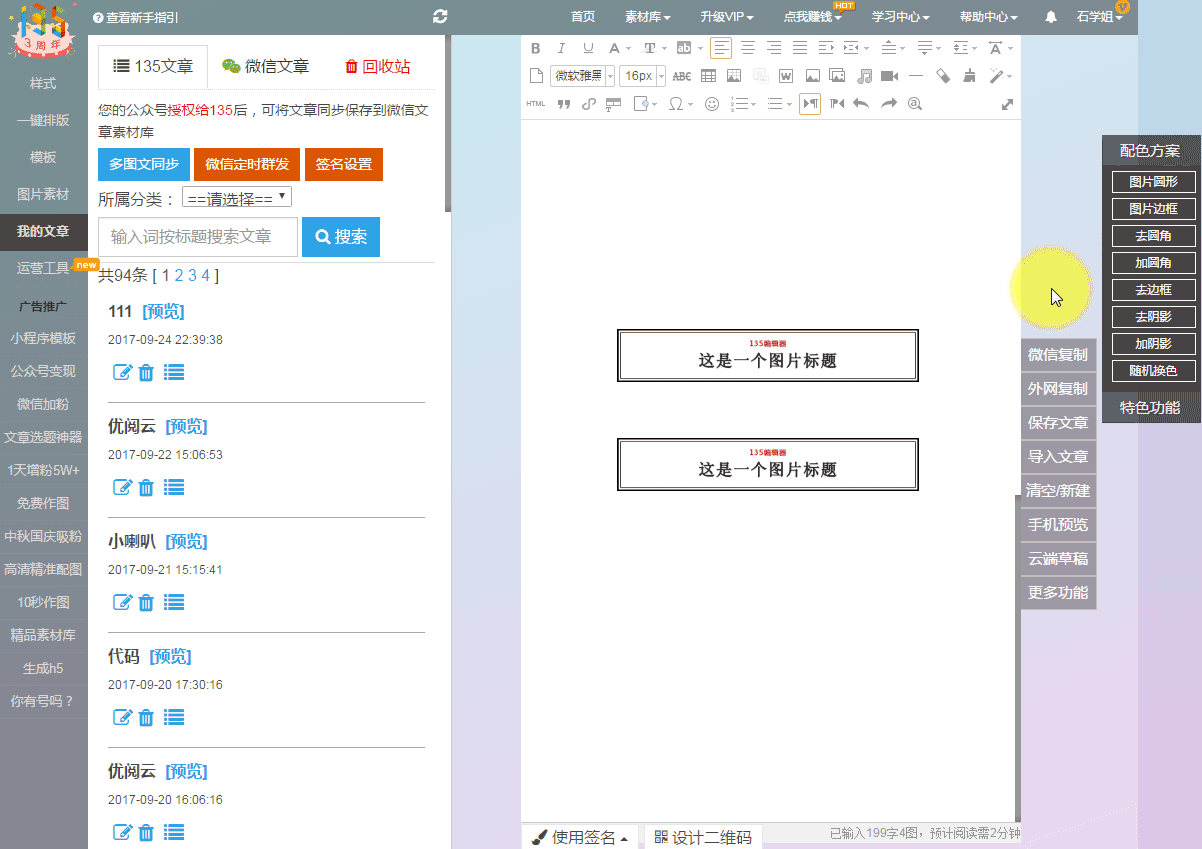Image resolution: width=1202 pixels, height=849 pixels.
Task: Click the insert video icon
Action: point(889,76)
